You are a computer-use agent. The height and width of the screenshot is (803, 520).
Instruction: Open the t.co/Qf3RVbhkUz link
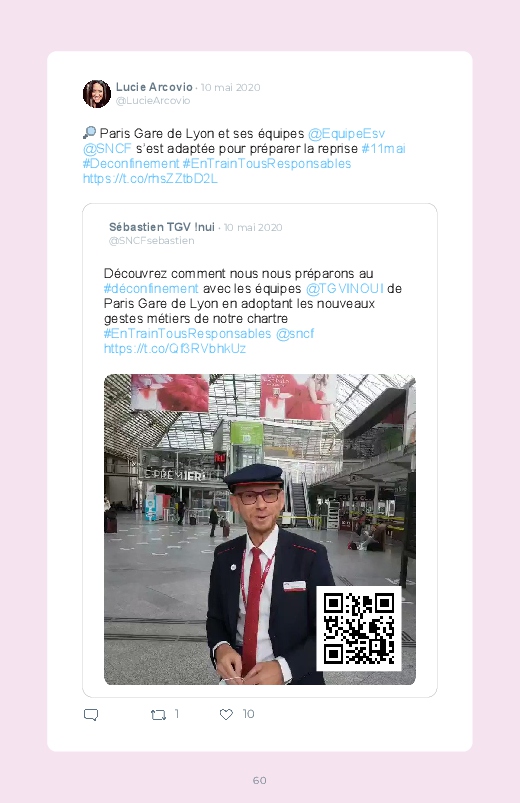175,349
